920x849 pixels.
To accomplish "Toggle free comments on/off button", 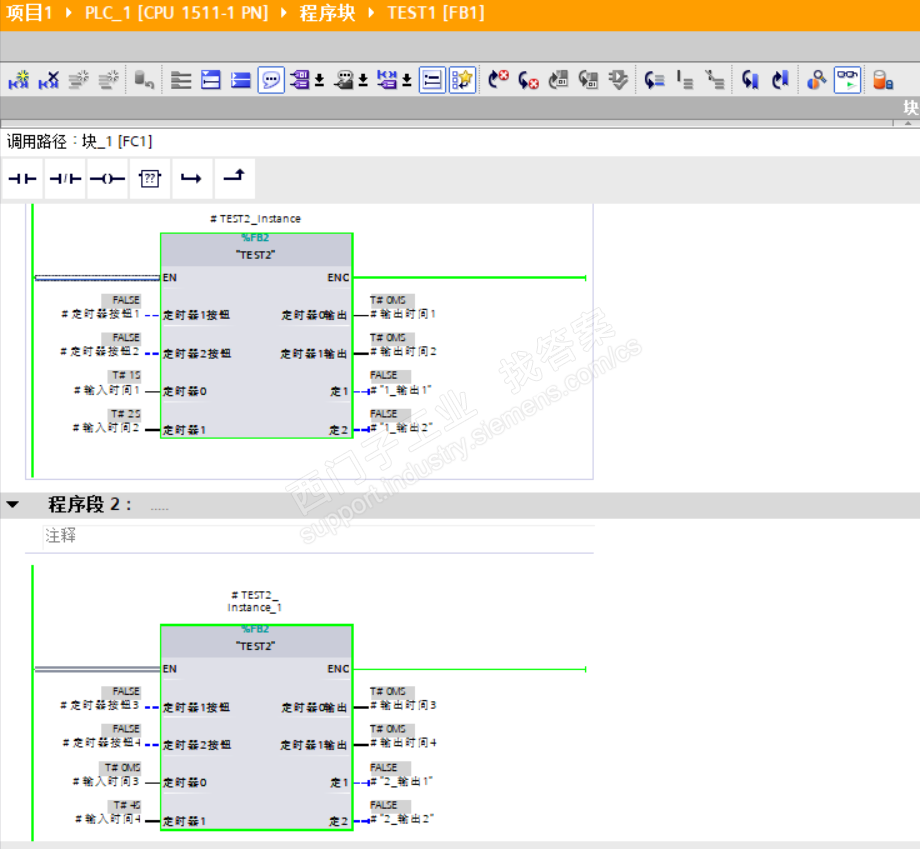I will tap(271, 80).
